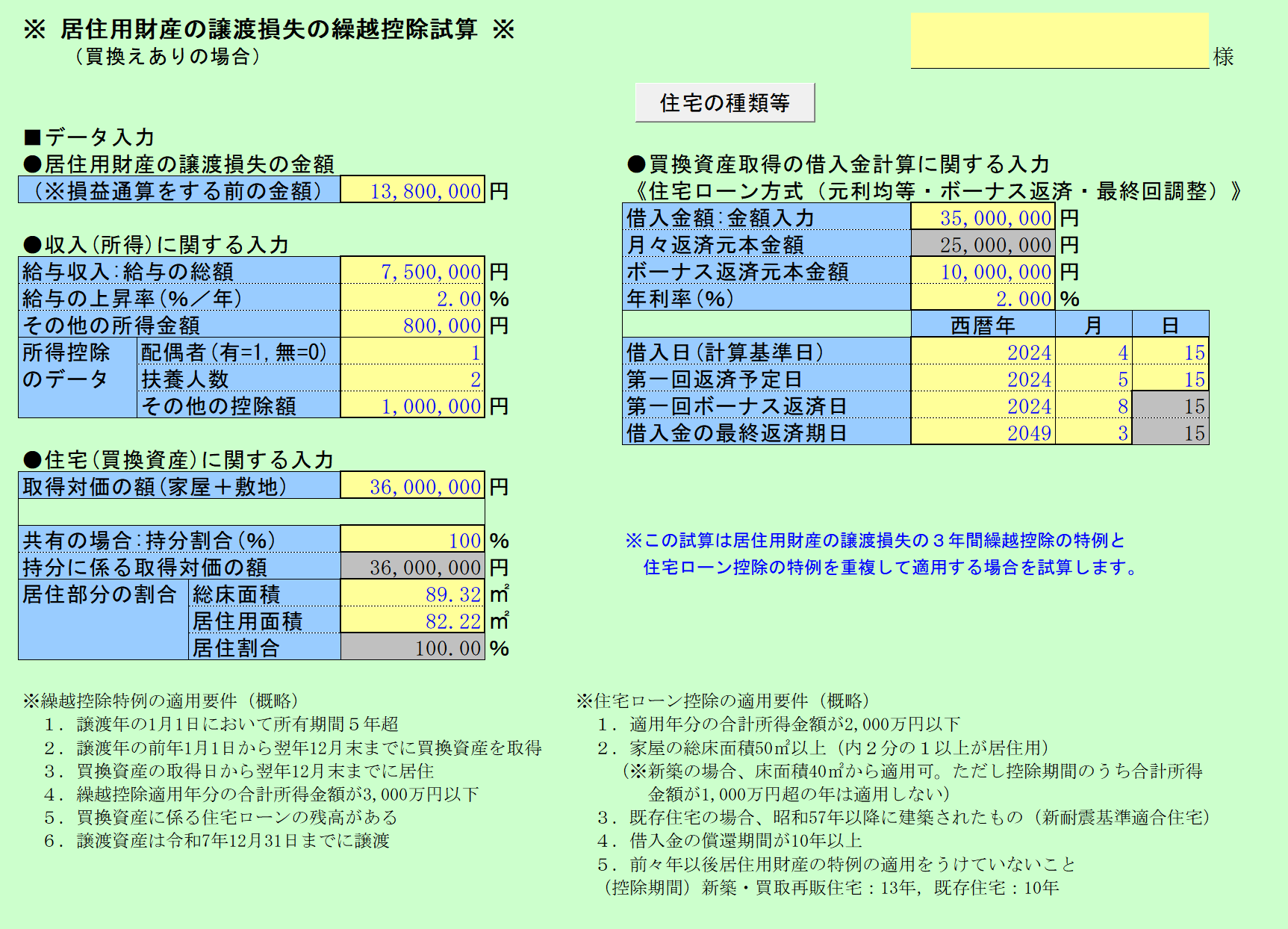1288x929 pixels.
Task: Click the gray 最終返済期日 day cell
Action: (1170, 432)
